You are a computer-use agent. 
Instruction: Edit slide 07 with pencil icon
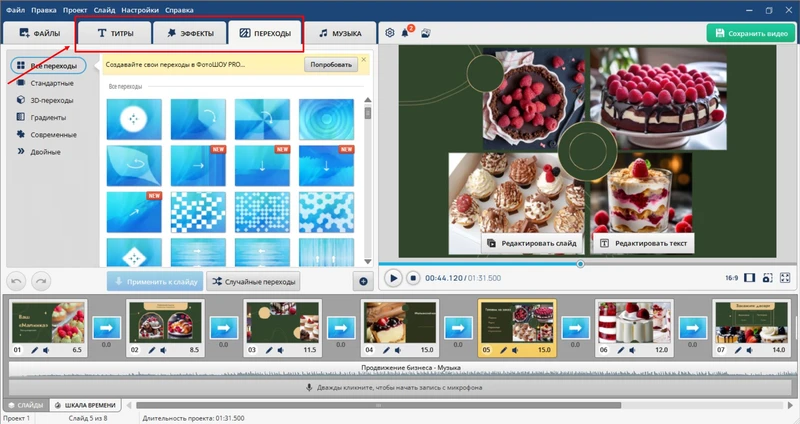(738, 350)
